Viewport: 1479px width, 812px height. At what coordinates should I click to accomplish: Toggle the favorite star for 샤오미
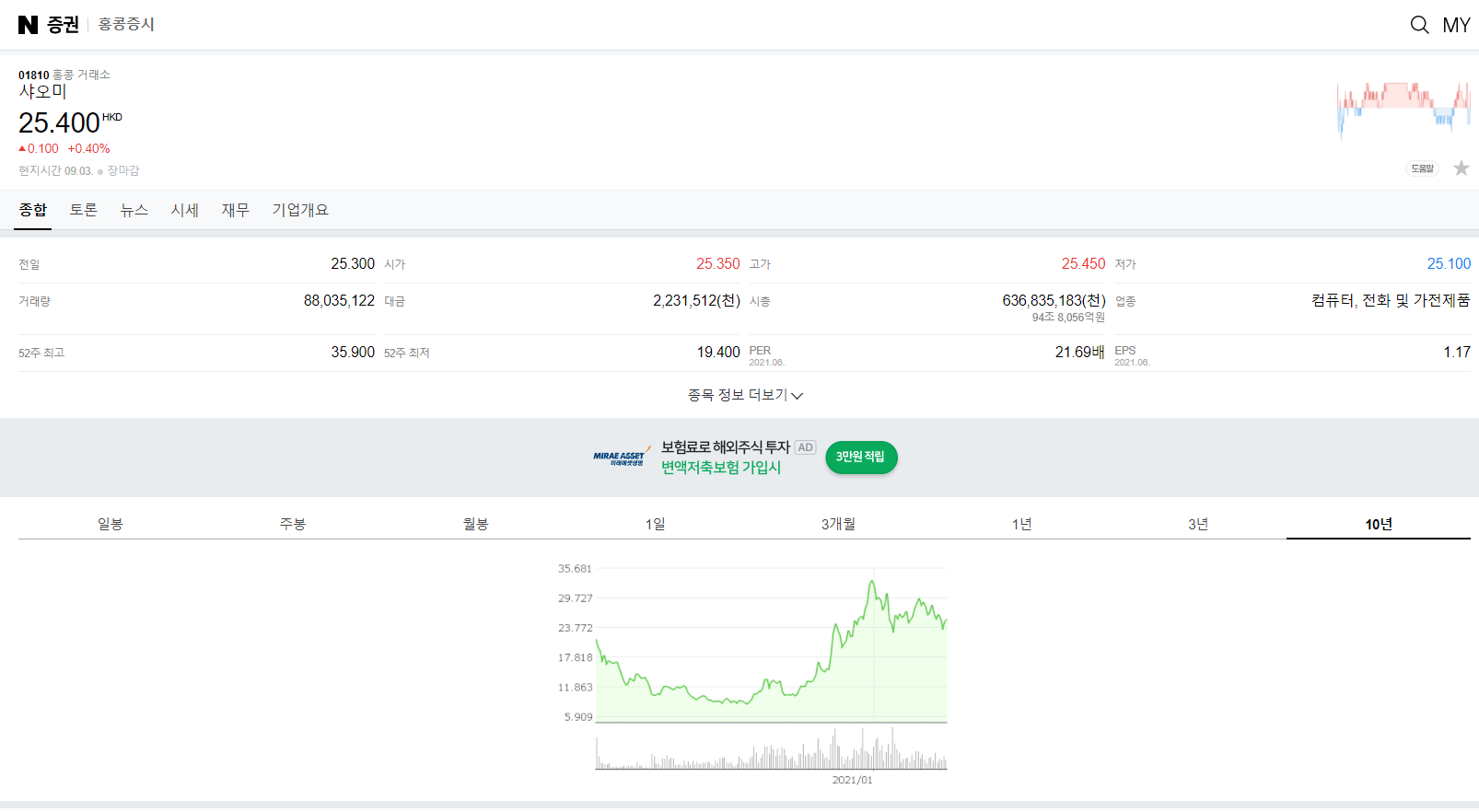1461,168
